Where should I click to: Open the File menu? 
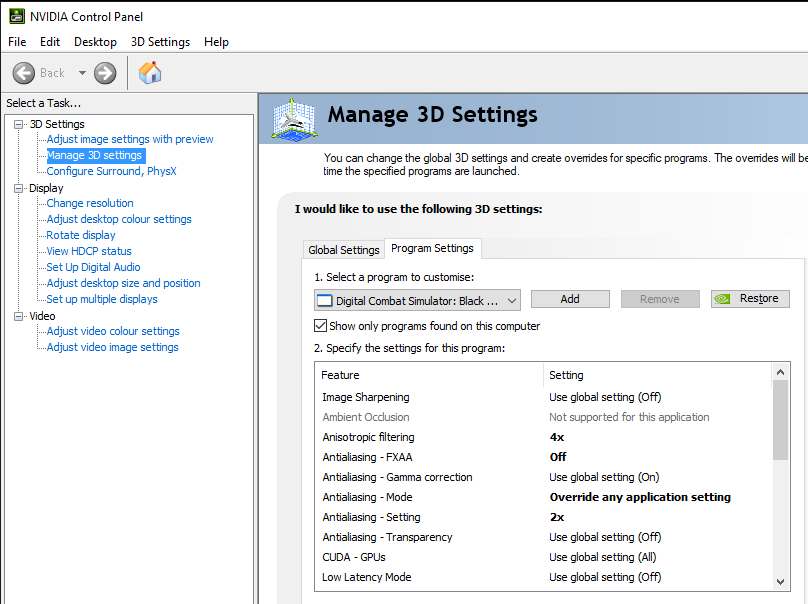(17, 42)
